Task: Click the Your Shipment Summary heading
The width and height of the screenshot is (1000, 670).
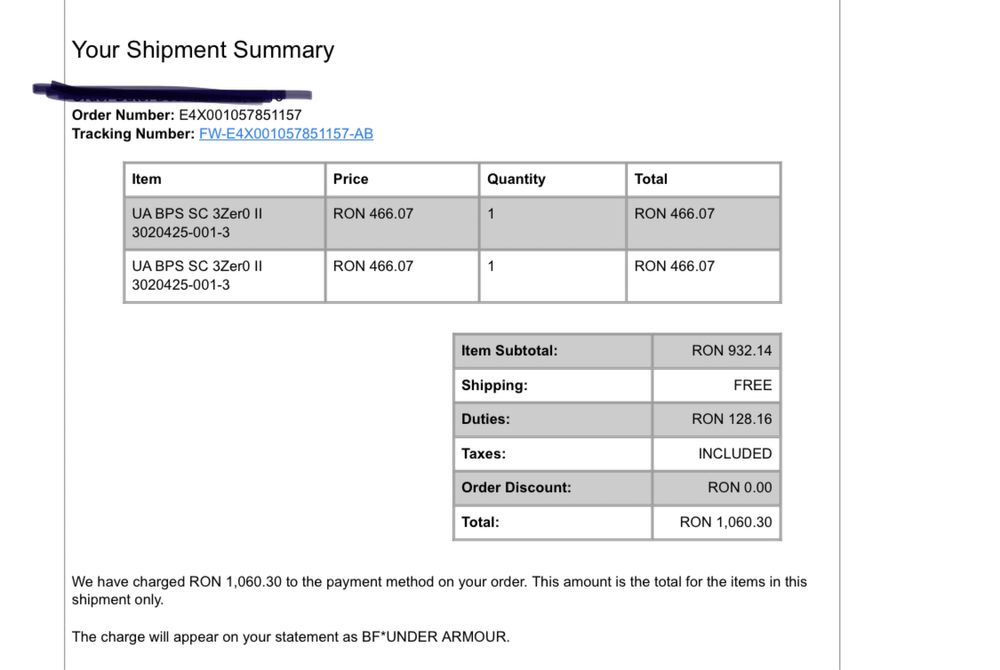Action: click(x=203, y=50)
